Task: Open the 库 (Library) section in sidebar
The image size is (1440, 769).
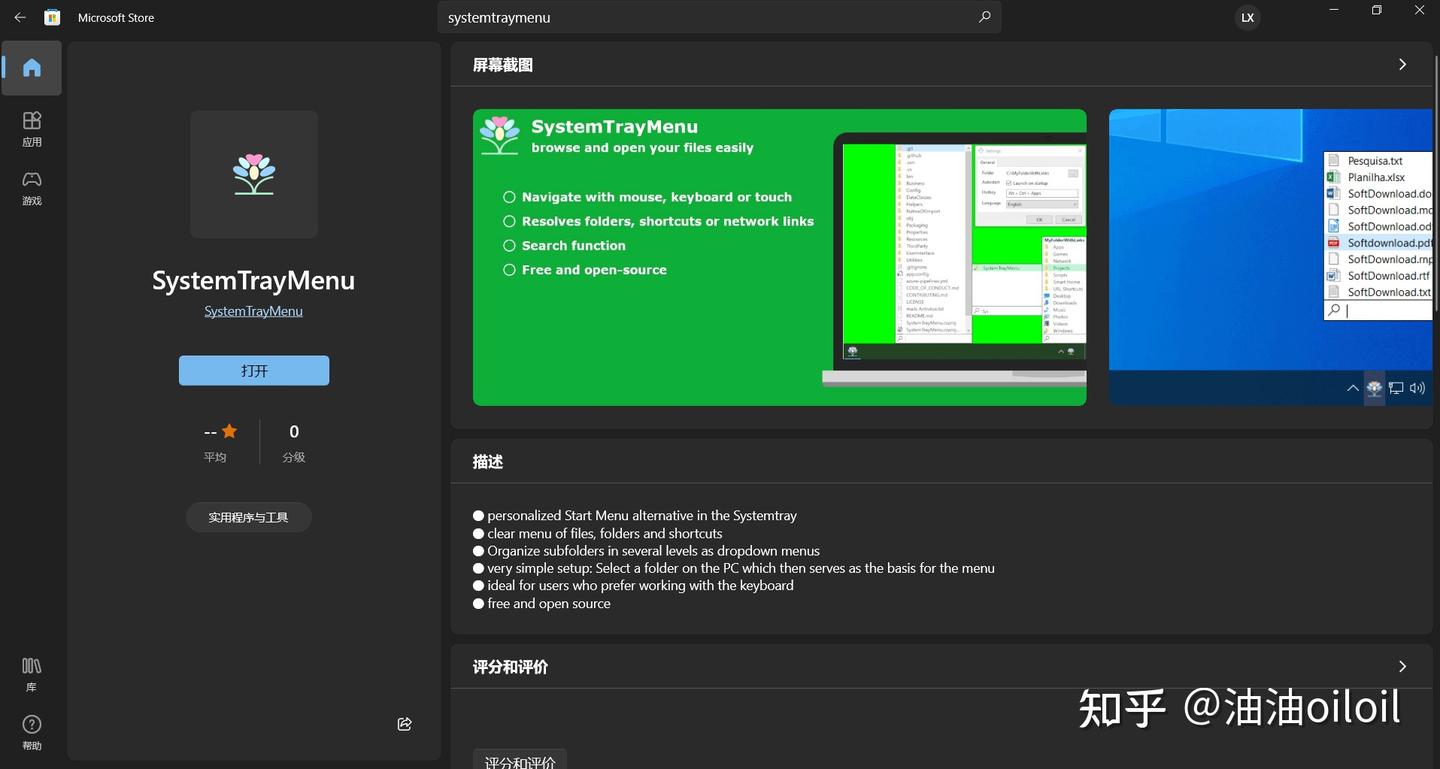Action: point(31,672)
